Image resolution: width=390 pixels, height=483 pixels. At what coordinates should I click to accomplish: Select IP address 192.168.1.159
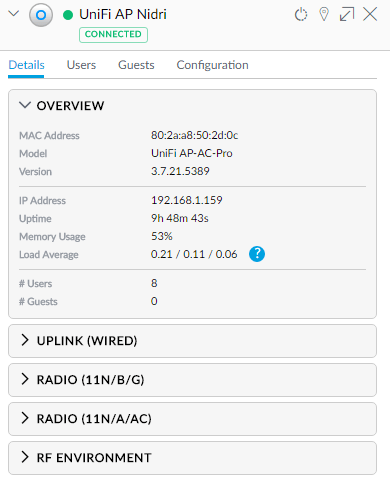point(186,200)
